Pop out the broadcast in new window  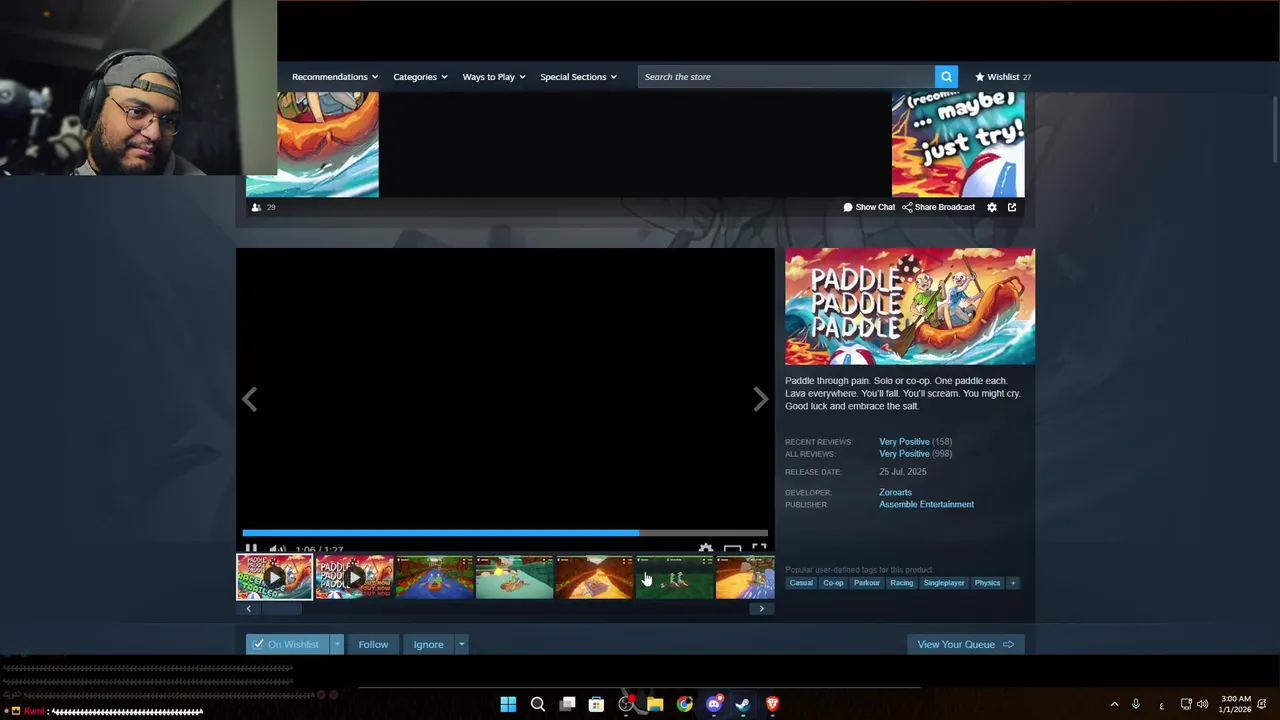click(x=1012, y=207)
